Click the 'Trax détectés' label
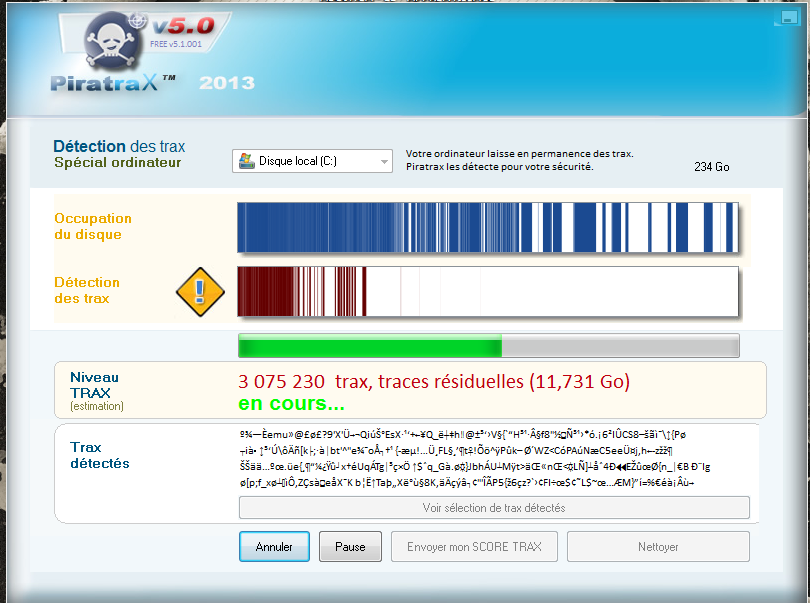The height and width of the screenshot is (603, 810). (x=100, y=455)
